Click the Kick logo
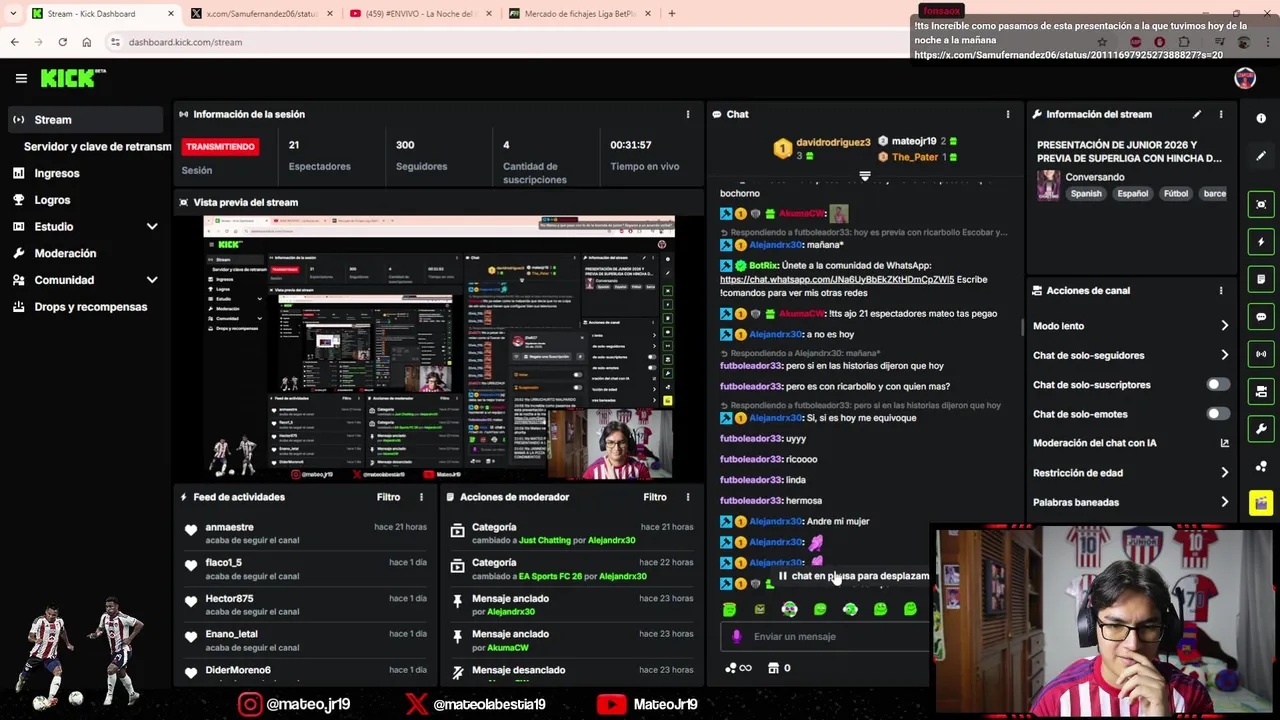 tap(72, 78)
